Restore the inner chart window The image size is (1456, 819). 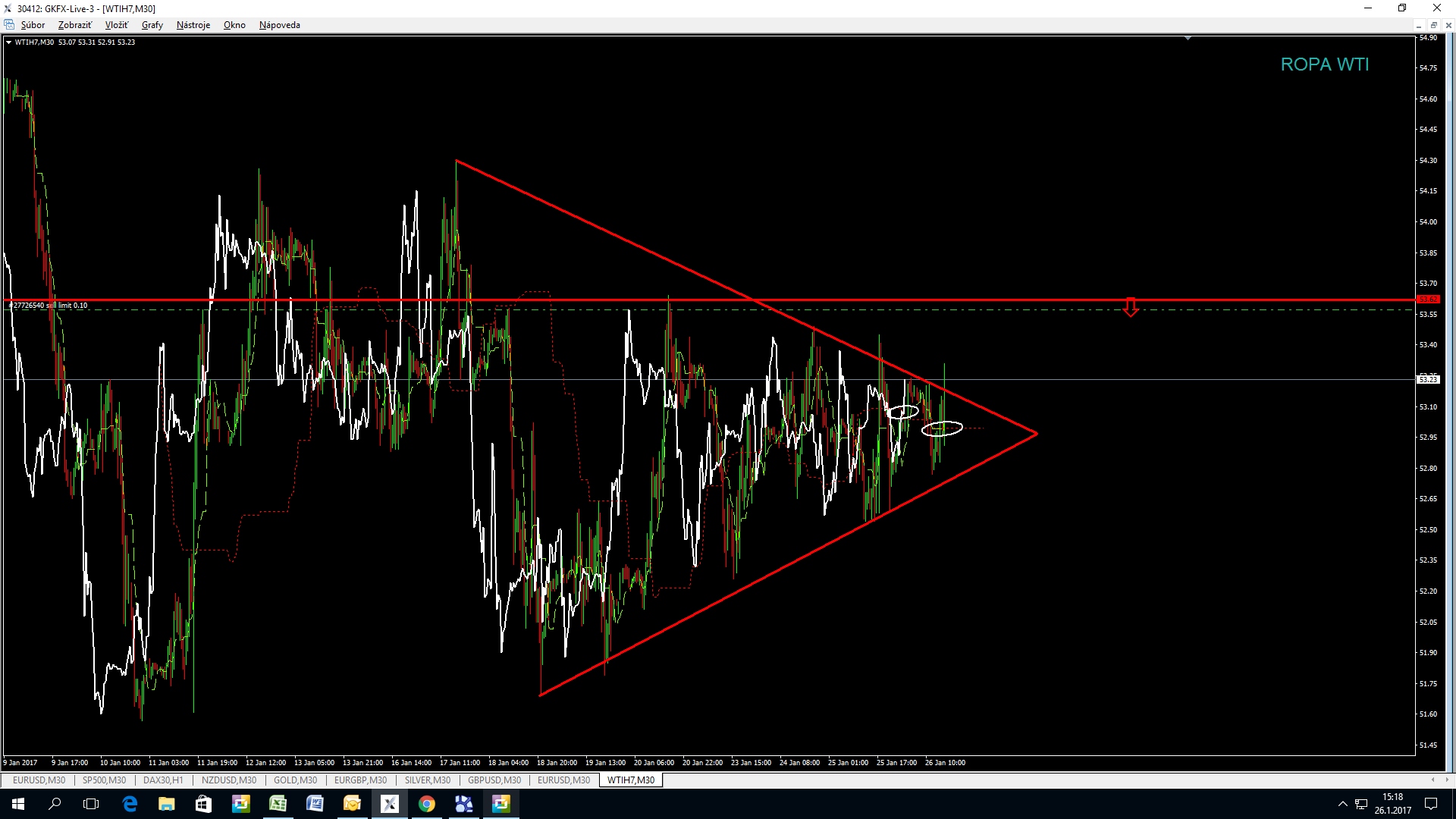pyautogui.click(x=1433, y=25)
